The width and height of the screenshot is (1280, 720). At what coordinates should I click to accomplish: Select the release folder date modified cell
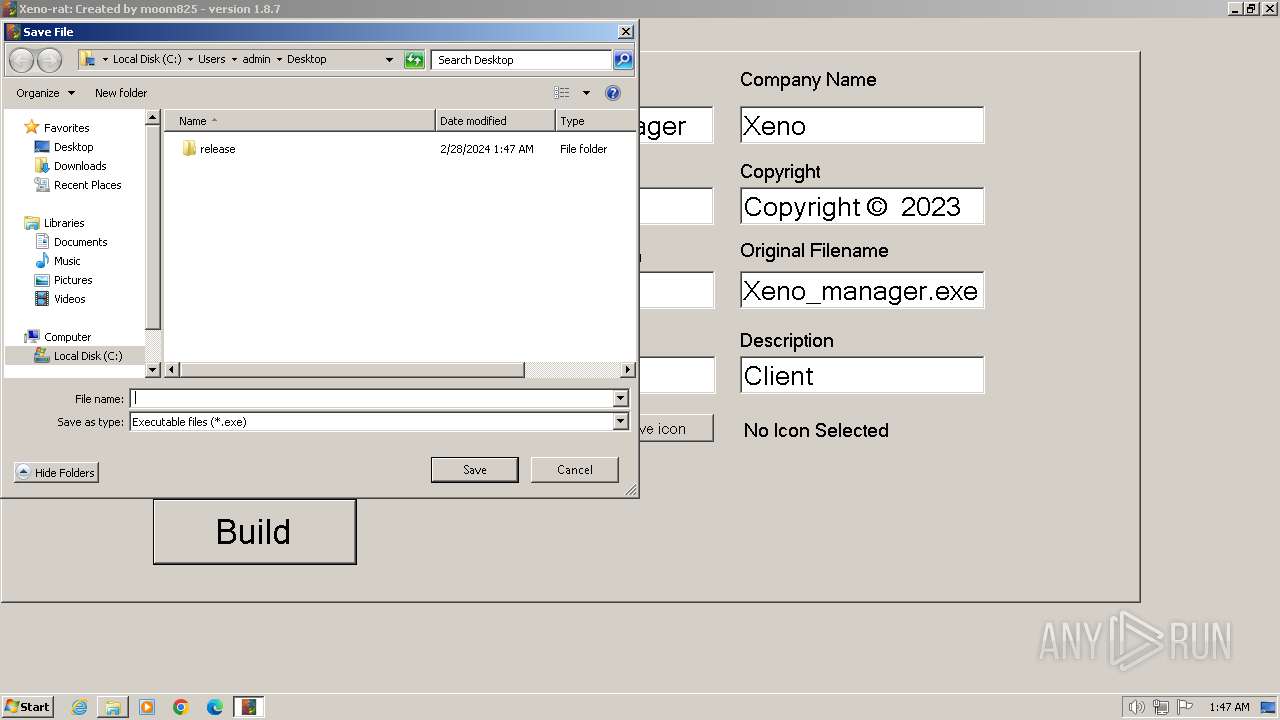[x=487, y=149]
